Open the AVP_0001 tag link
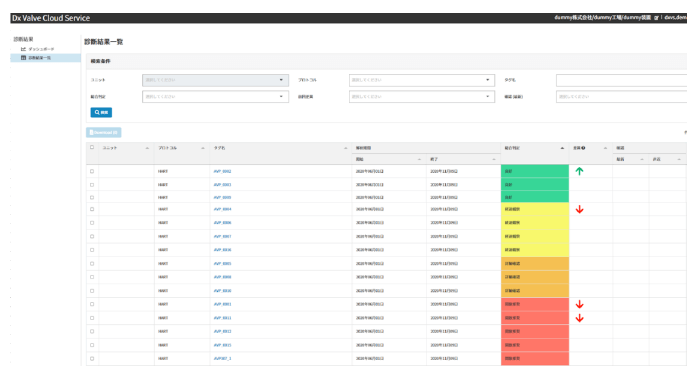This screenshot has height=379, width=697. [222, 304]
